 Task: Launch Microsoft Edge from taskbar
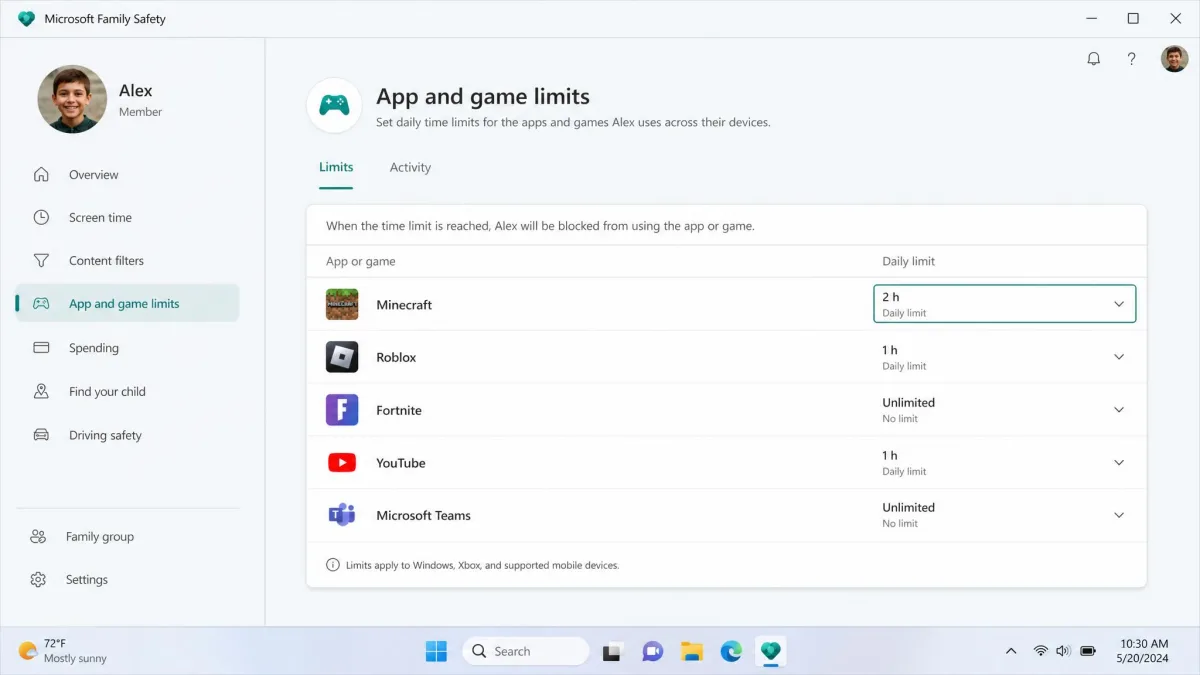(x=731, y=652)
